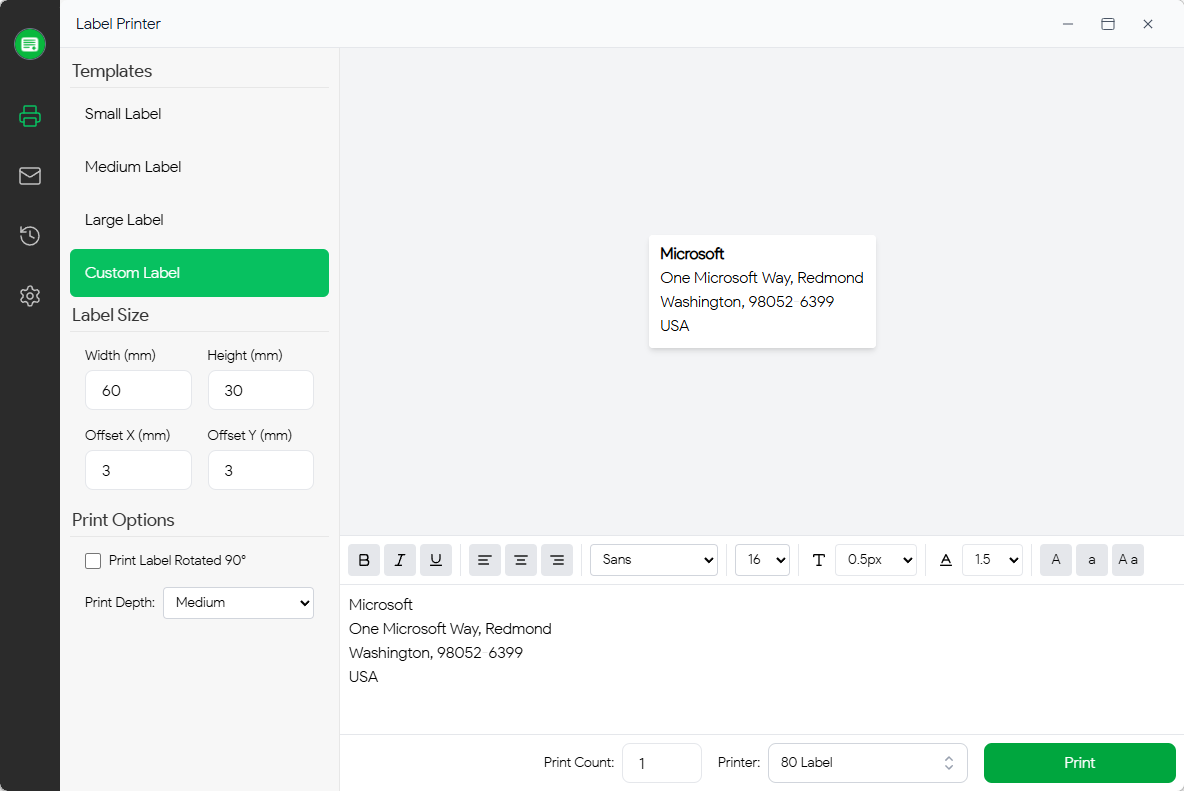
Task: Select the Large Label template
Action: coord(199,220)
